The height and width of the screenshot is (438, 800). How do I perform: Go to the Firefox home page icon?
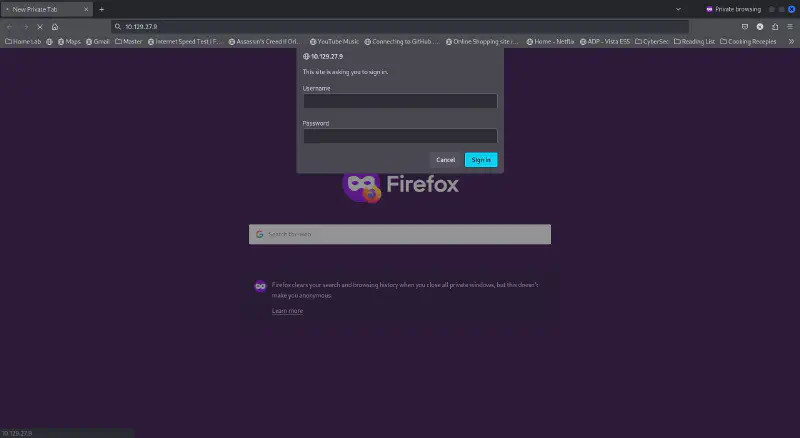click(x=54, y=27)
